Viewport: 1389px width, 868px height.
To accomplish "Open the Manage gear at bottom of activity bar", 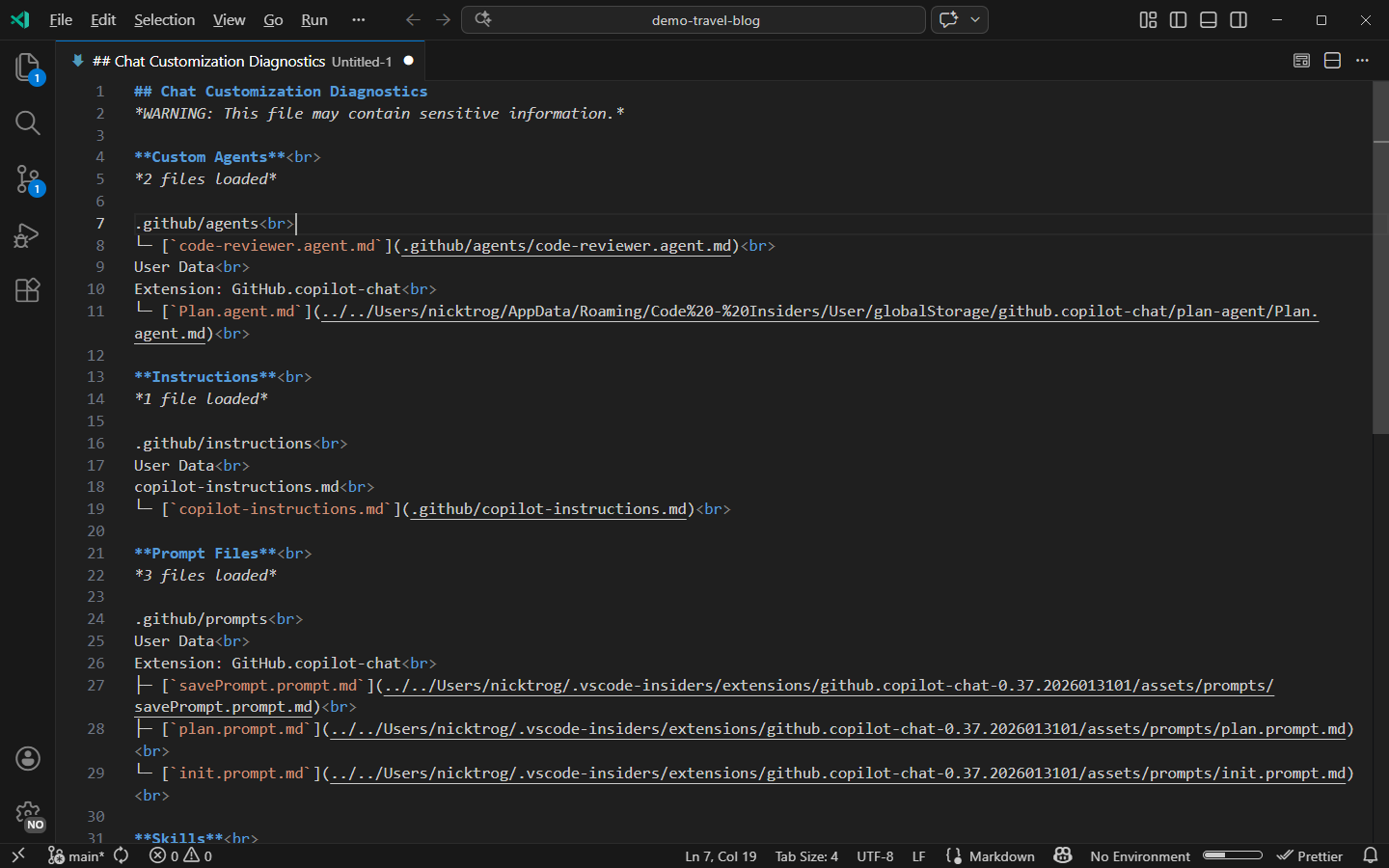I will point(27,815).
